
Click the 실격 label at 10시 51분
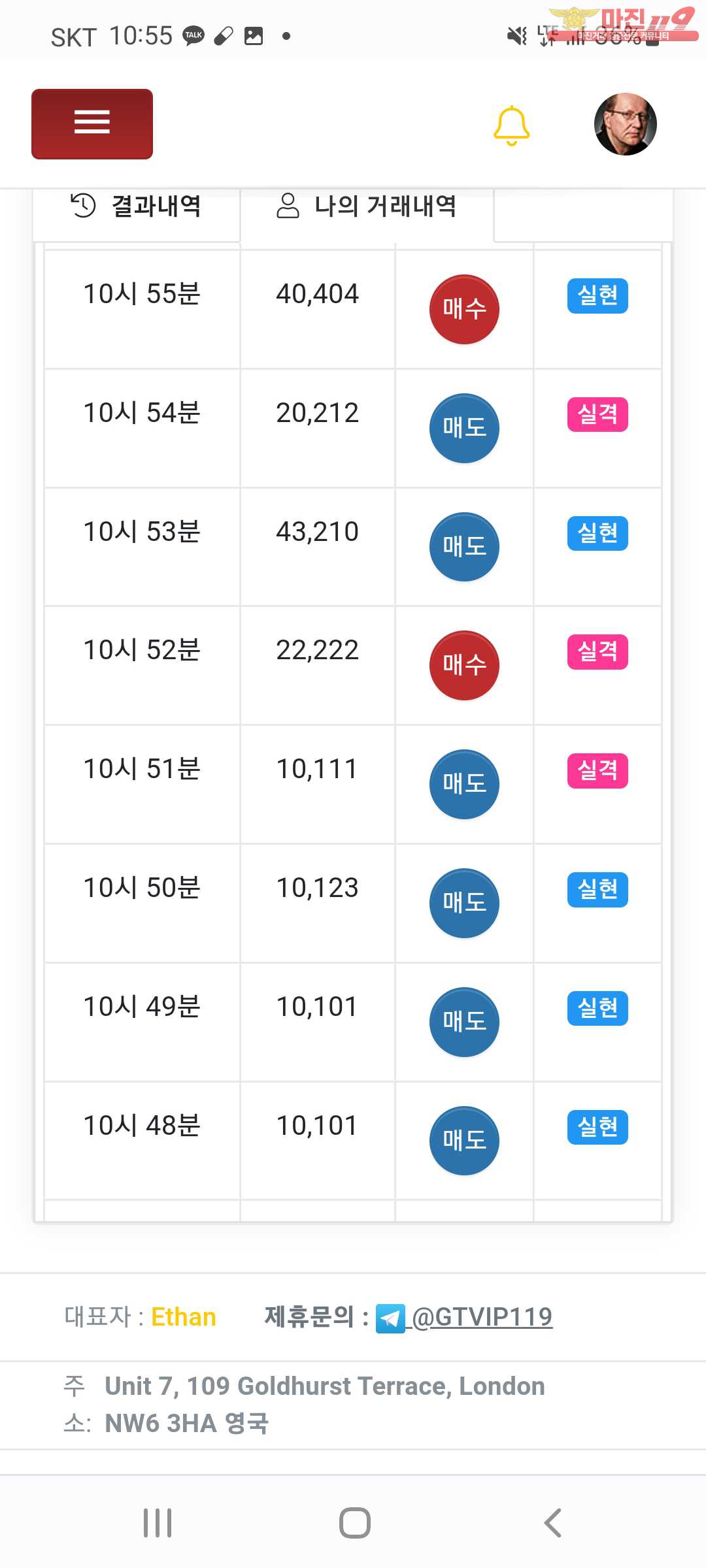pyautogui.click(x=597, y=771)
